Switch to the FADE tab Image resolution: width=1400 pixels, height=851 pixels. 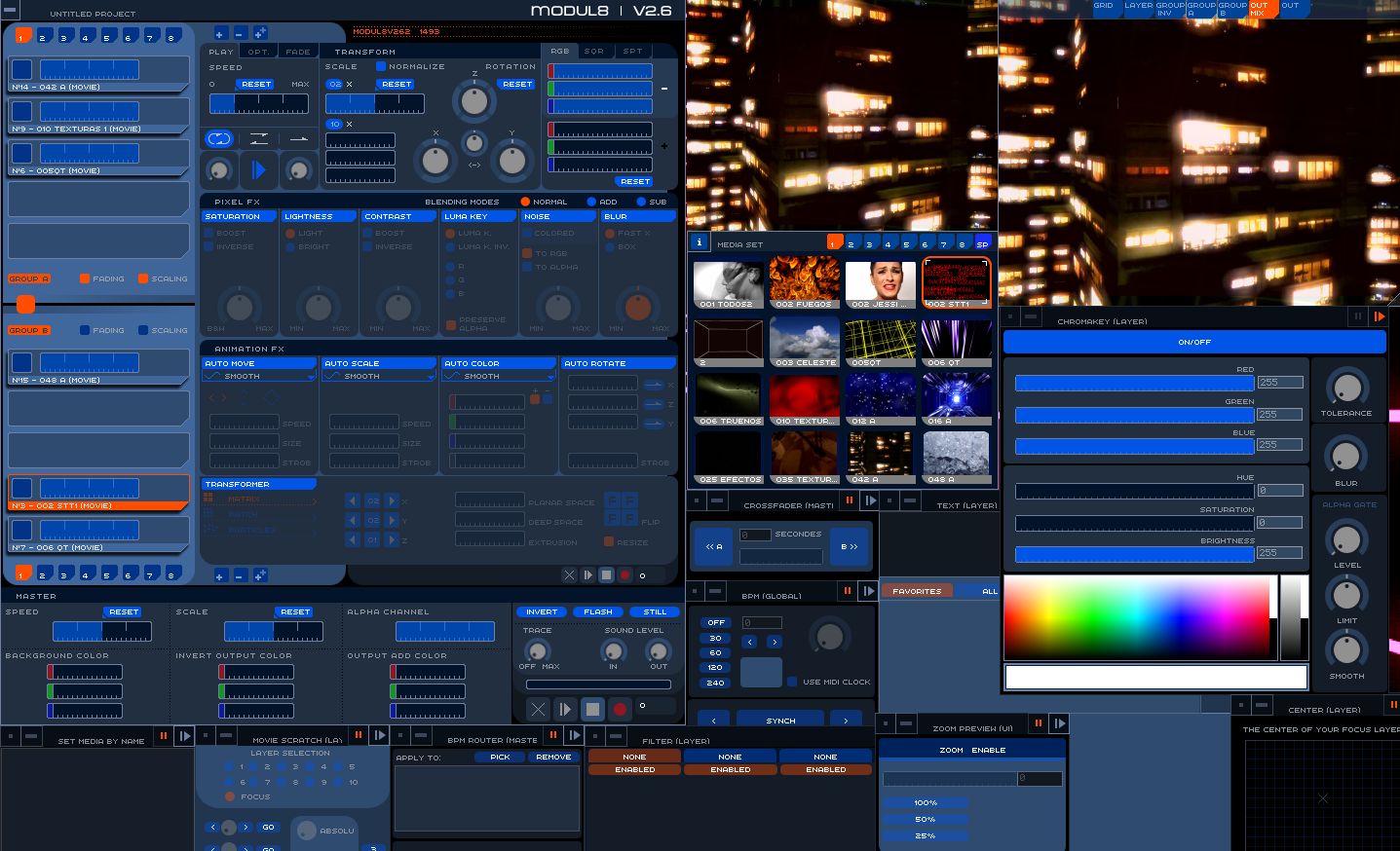[298, 51]
